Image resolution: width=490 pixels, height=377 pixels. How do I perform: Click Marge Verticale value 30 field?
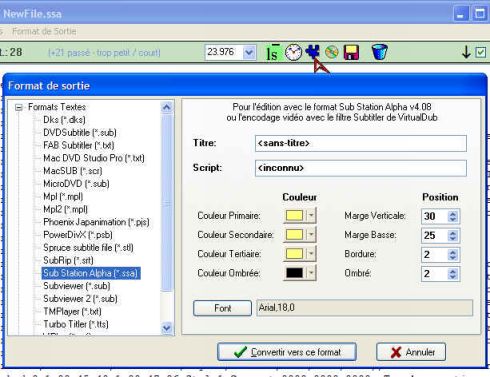pos(434,216)
